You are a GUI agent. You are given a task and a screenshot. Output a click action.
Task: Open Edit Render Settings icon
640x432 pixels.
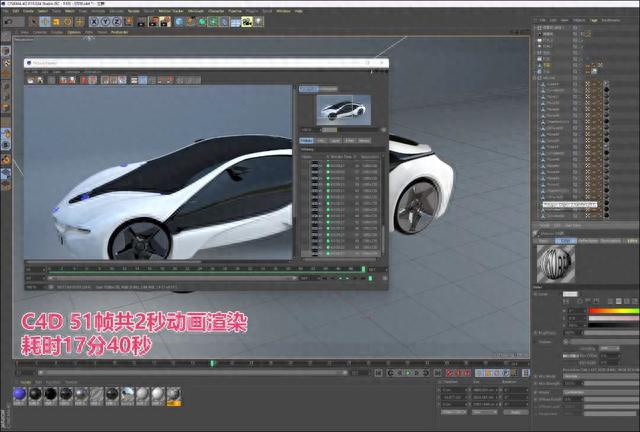165,21
